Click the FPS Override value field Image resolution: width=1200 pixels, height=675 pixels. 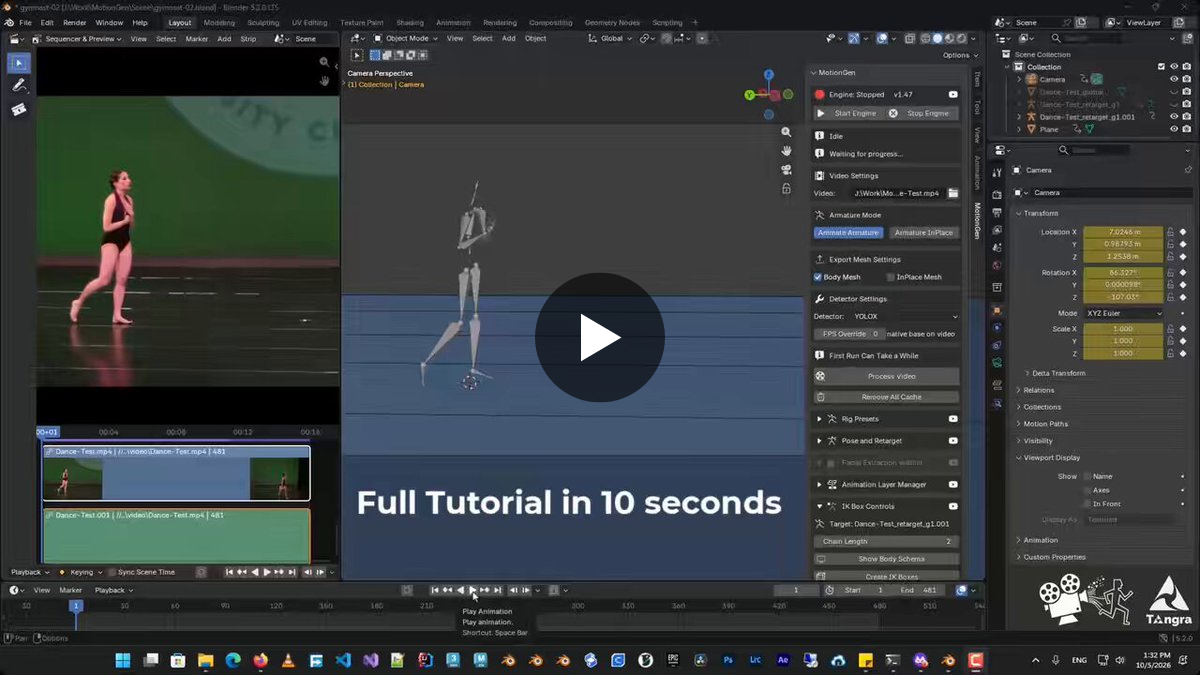pyautogui.click(x=849, y=334)
